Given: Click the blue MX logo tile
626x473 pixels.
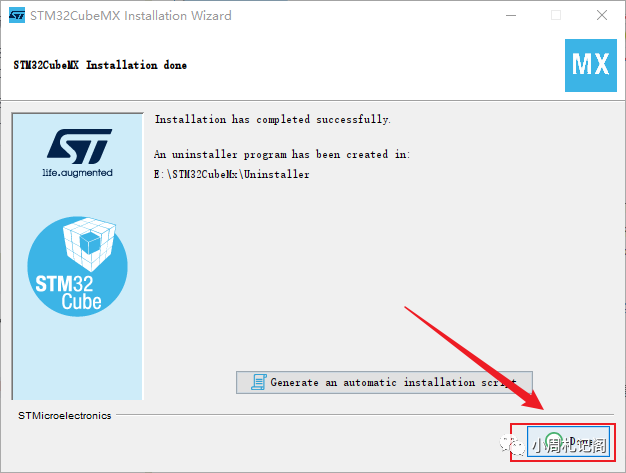Looking at the screenshot, I should click(590, 65).
